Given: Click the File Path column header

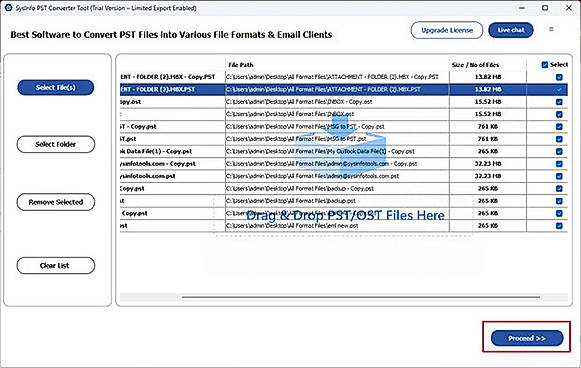Looking at the screenshot, I should tap(241, 64).
